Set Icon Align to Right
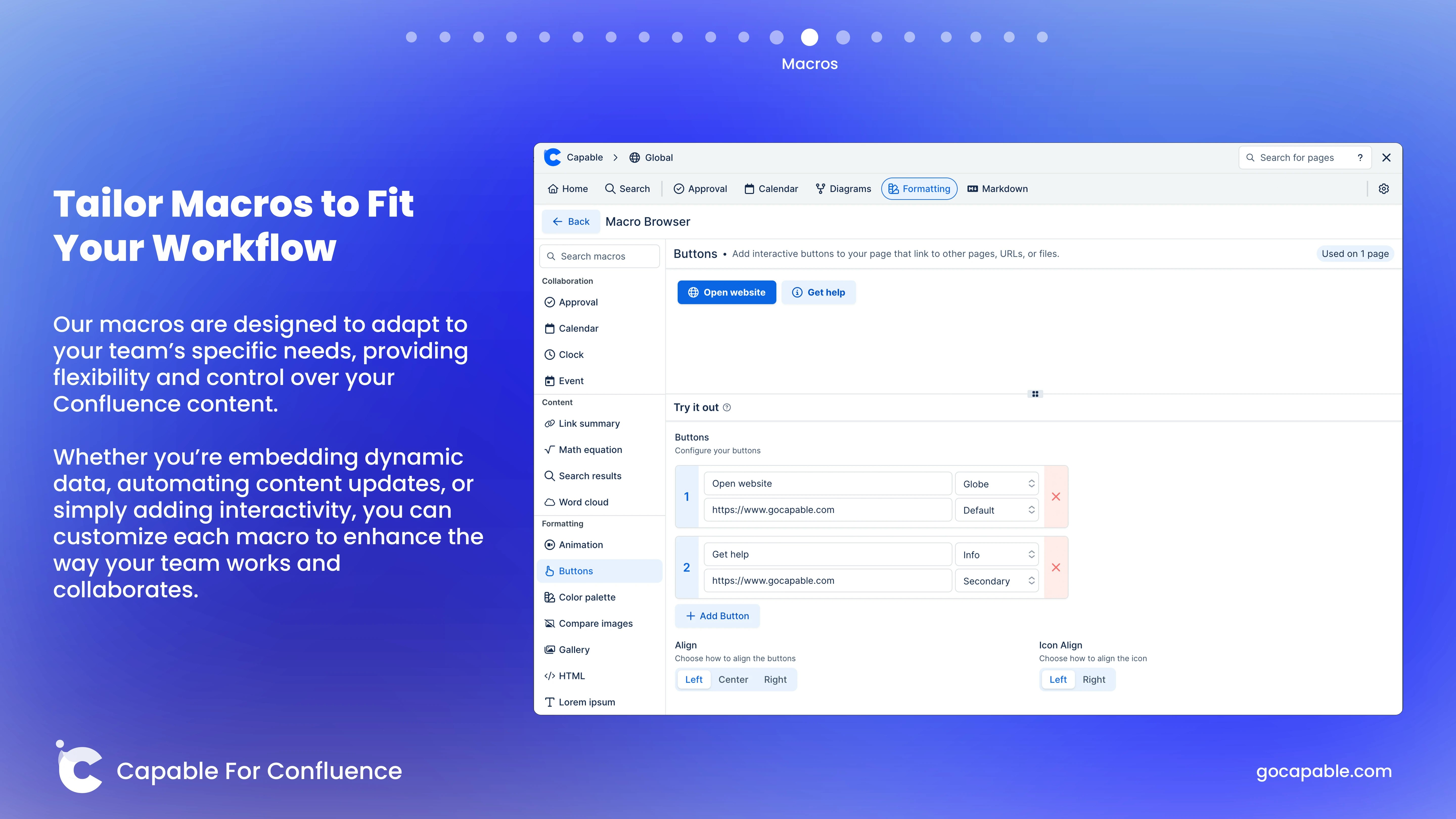Image resolution: width=1456 pixels, height=819 pixels. (x=1094, y=679)
